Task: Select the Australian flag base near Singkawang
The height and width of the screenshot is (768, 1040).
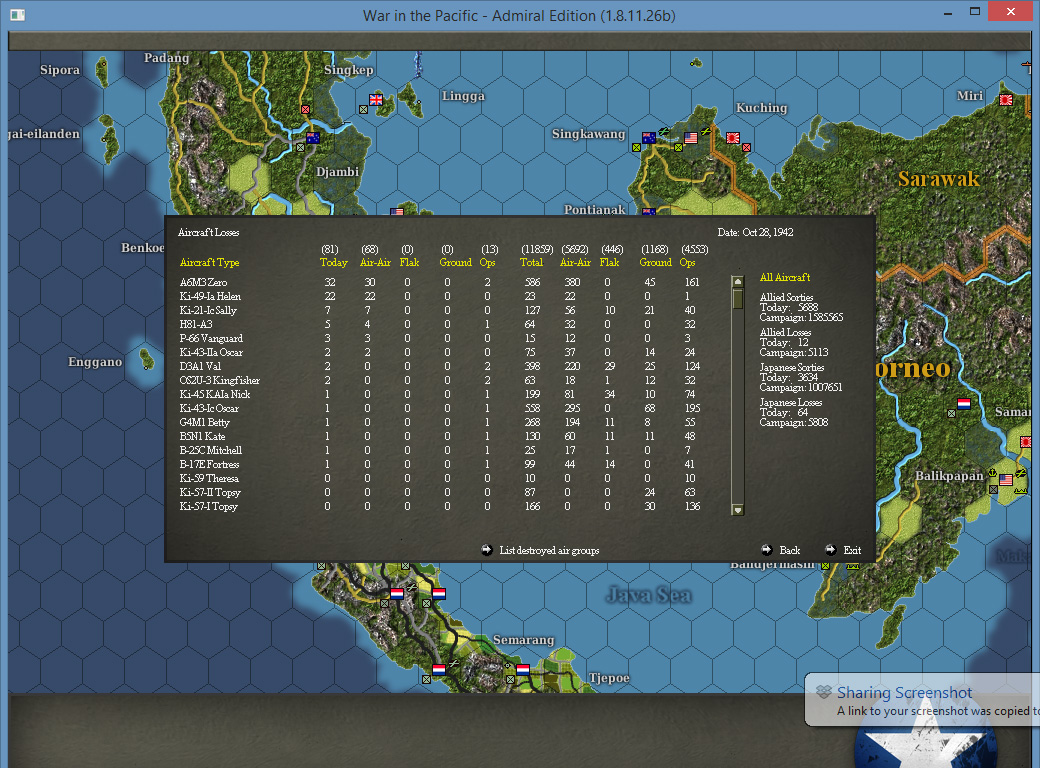Action: [649, 137]
